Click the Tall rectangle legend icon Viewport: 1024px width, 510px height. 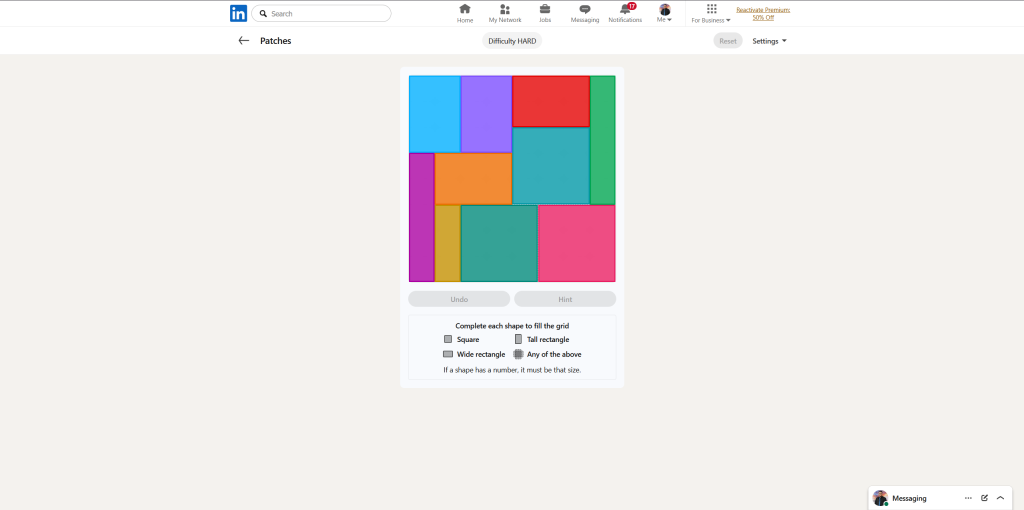pyautogui.click(x=519, y=339)
